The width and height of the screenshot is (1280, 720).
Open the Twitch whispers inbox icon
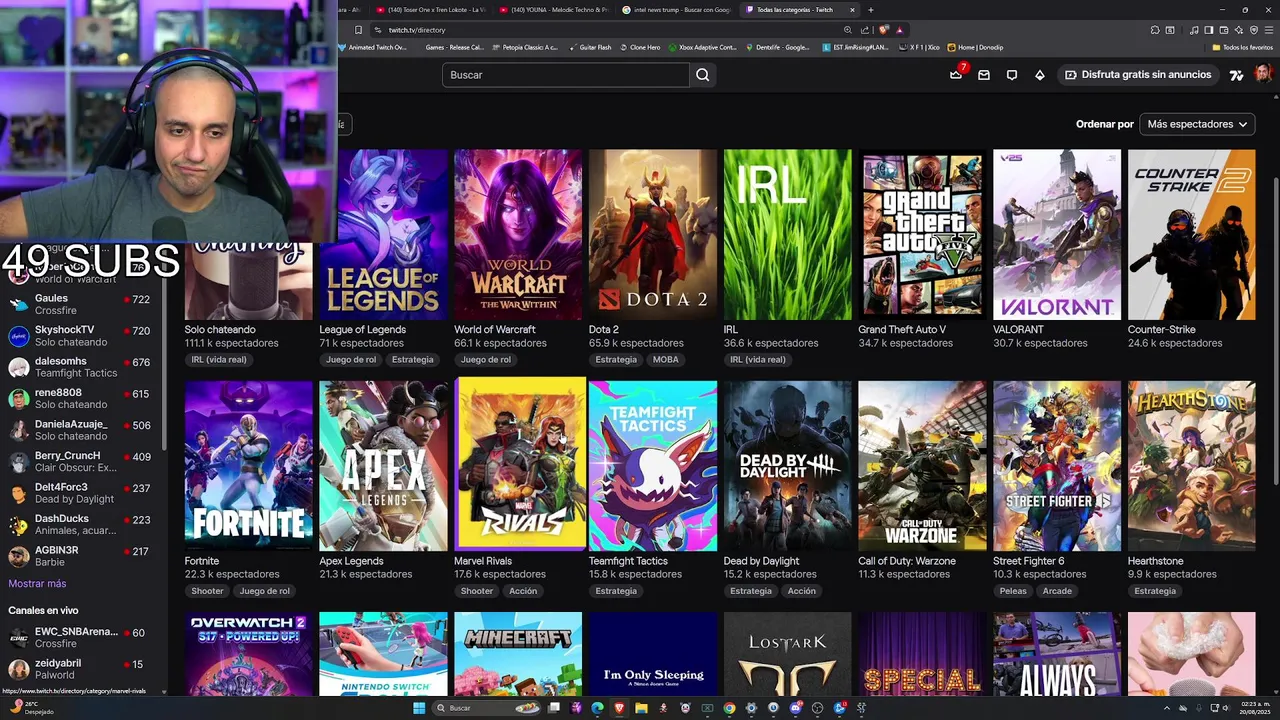pyautogui.click(x=984, y=75)
